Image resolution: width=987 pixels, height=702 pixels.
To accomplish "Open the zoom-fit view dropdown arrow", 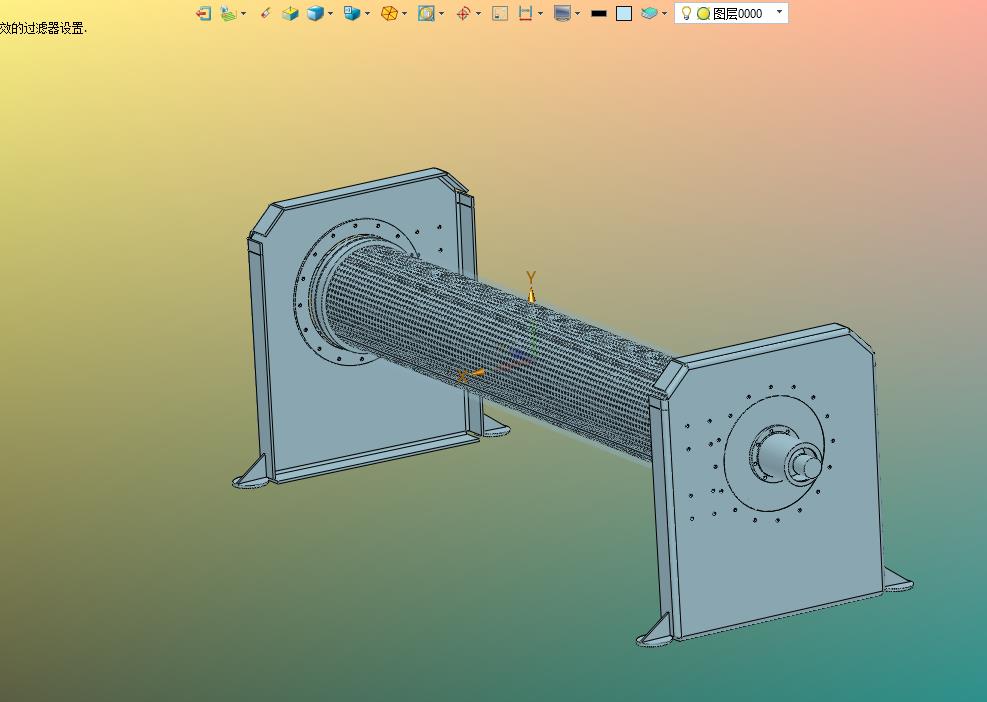I will [x=442, y=13].
